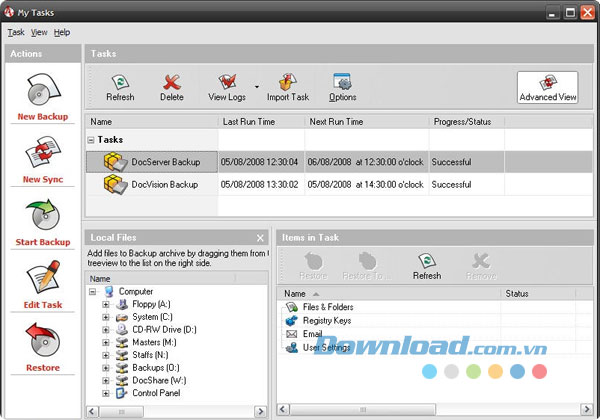Click the New Backup icon

(42, 90)
